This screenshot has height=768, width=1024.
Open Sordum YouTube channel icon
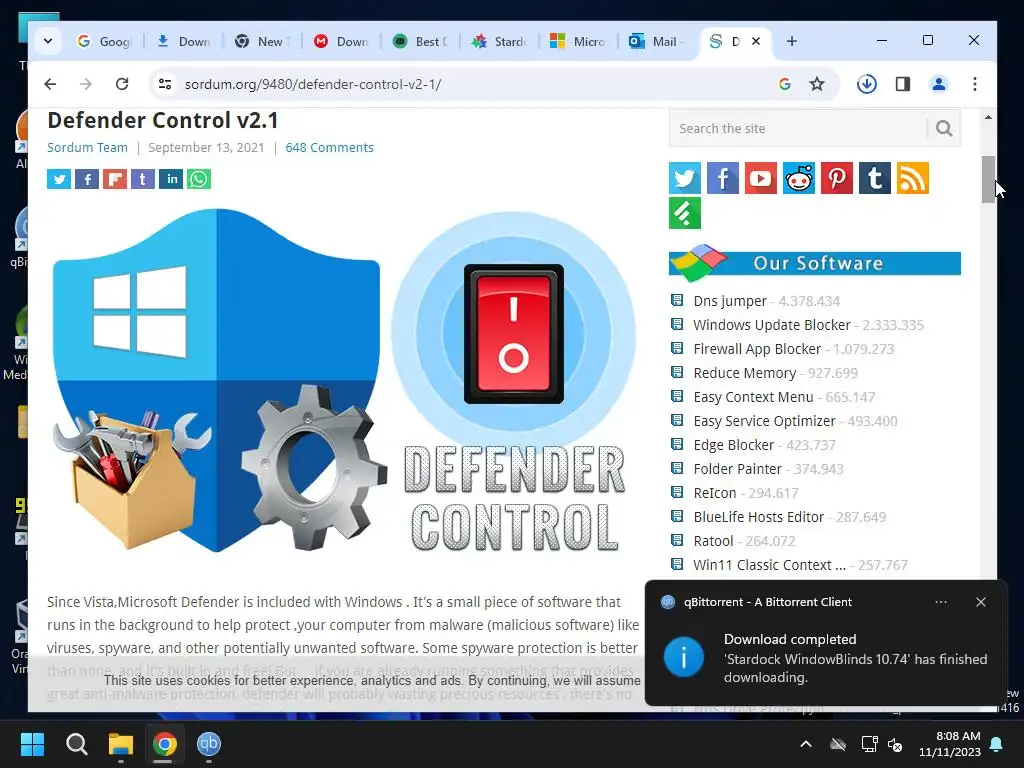(760, 178)
